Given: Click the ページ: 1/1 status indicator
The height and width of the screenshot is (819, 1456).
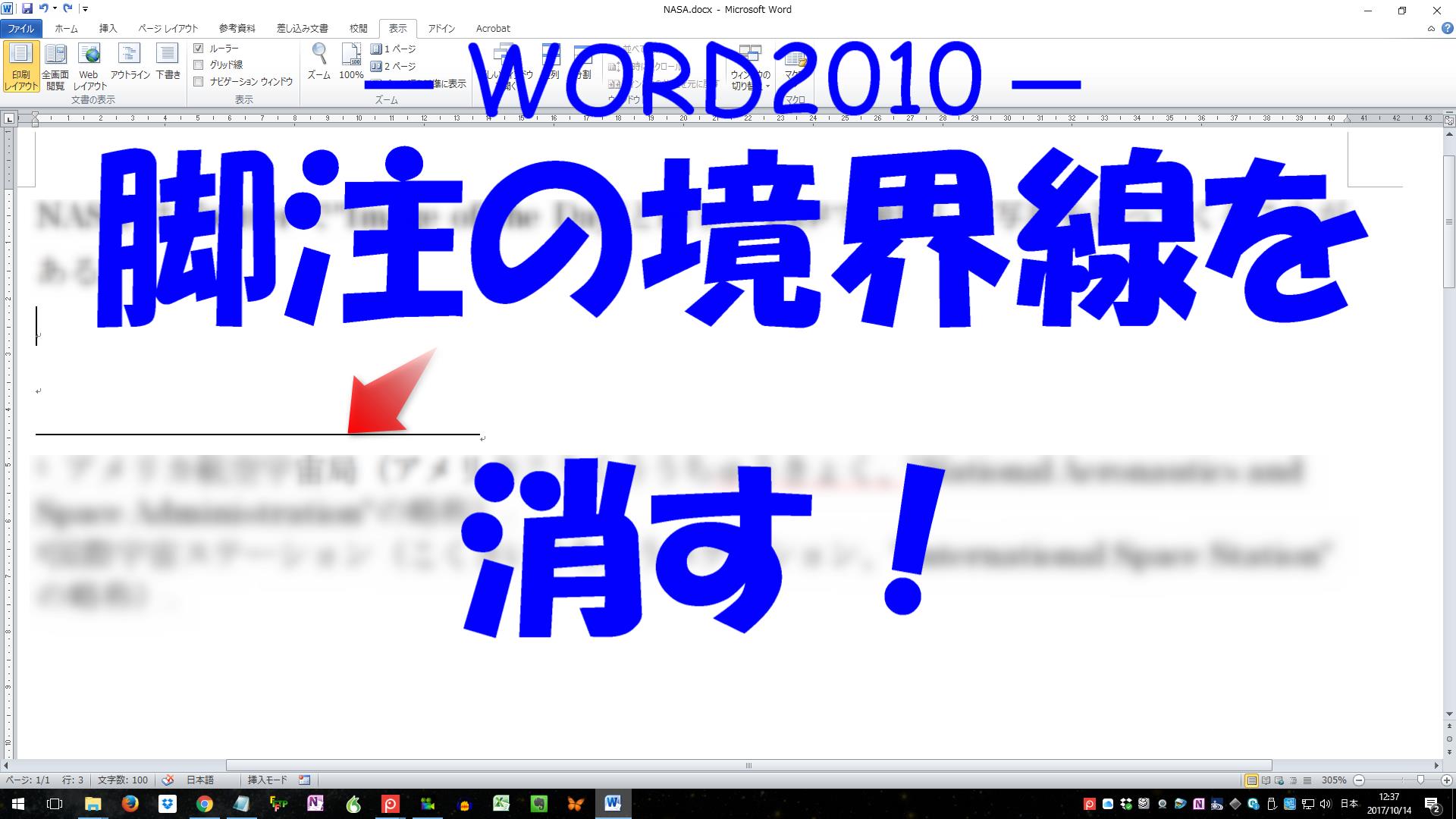Looking at the screenshot, I should pos(28,780).
